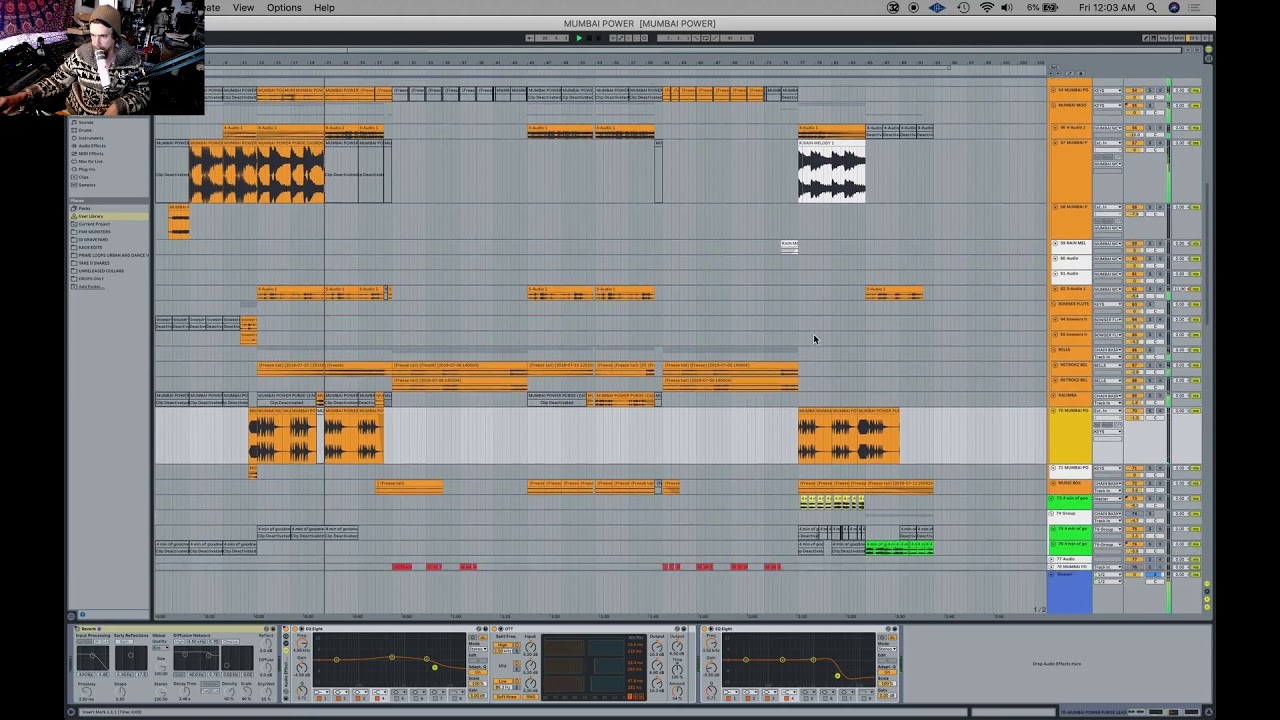This screenshot has height=720, width=1280.
Task: Click the Reverb Dry/Wet knob
Action: 265,692
